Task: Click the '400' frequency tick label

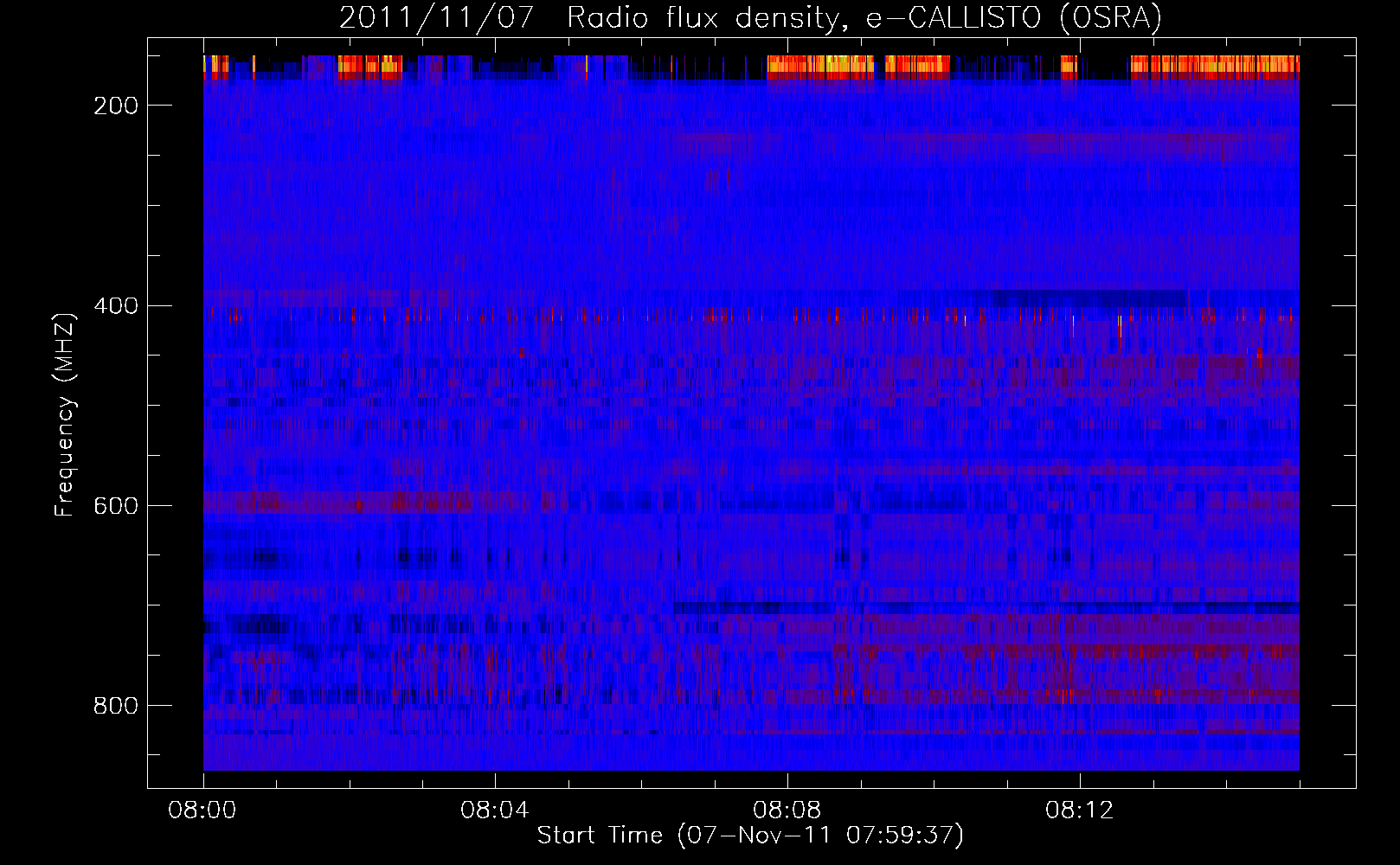Action: coord(116,306)
